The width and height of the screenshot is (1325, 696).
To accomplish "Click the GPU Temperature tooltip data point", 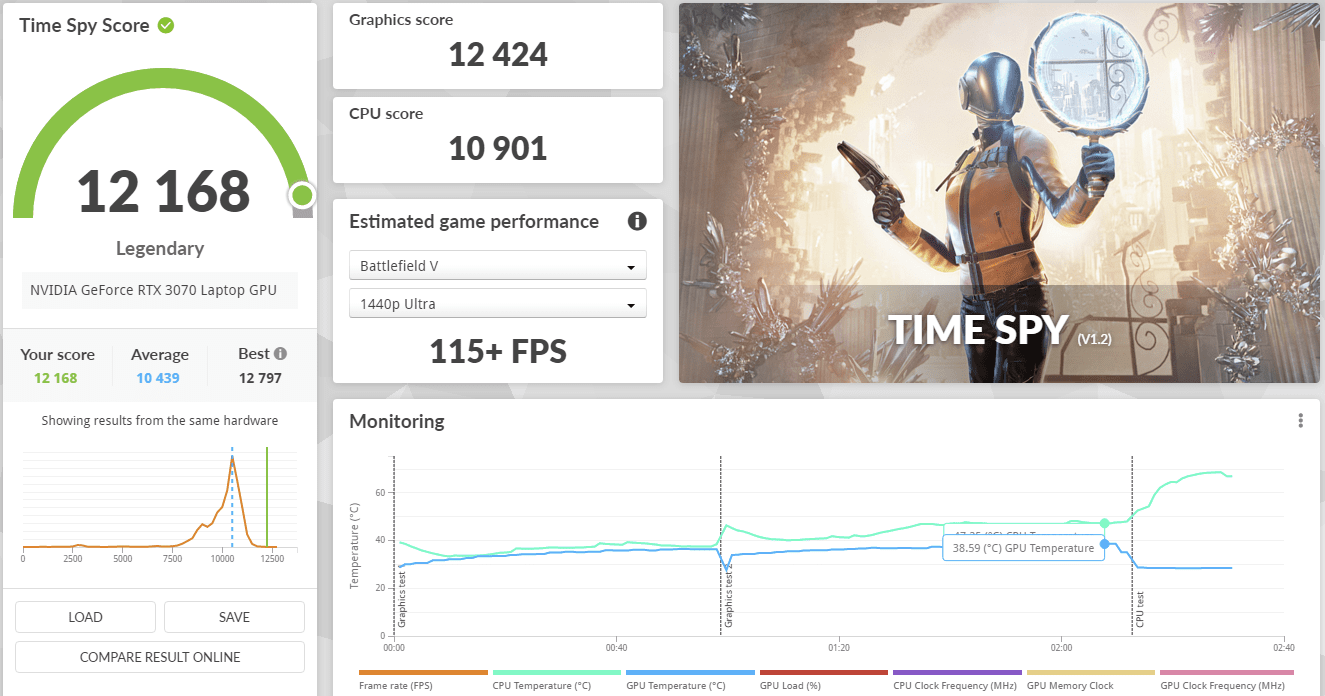I will pos(1105,544).
